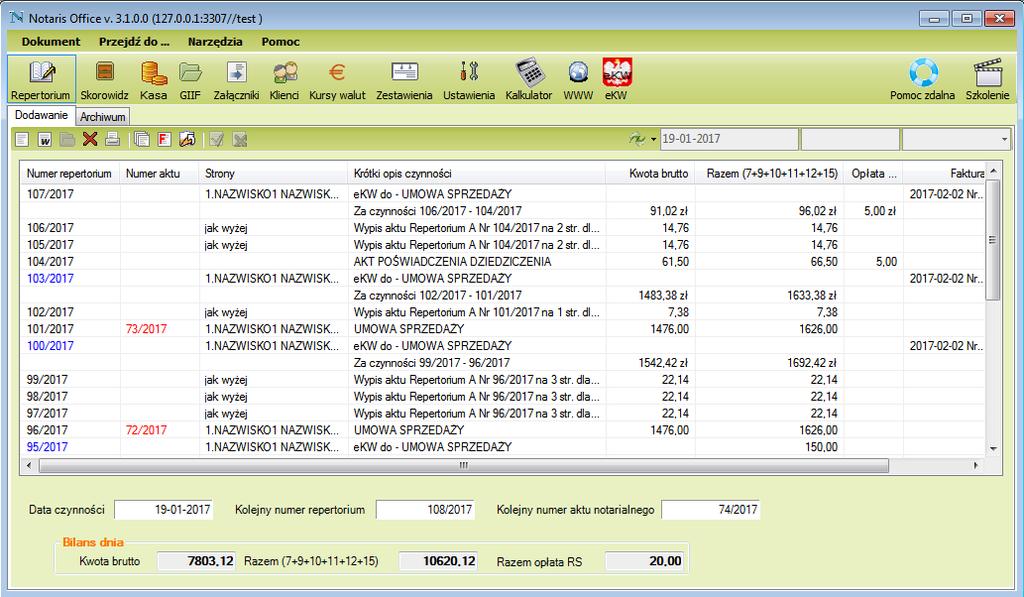Open the Pomoc menu
The height and width of the screenshot is (597, 1024).
click(281, 42)
